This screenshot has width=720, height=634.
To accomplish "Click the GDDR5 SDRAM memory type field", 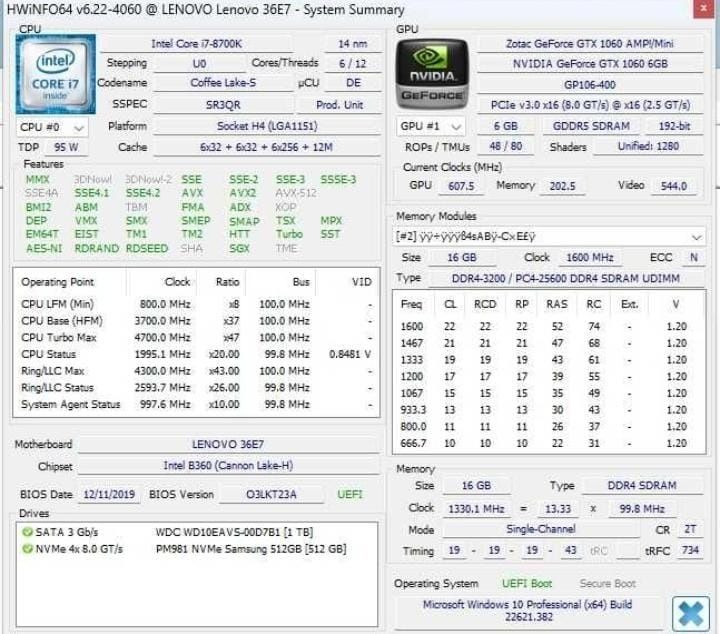I will pyautogui.click(x=591, y=126).
